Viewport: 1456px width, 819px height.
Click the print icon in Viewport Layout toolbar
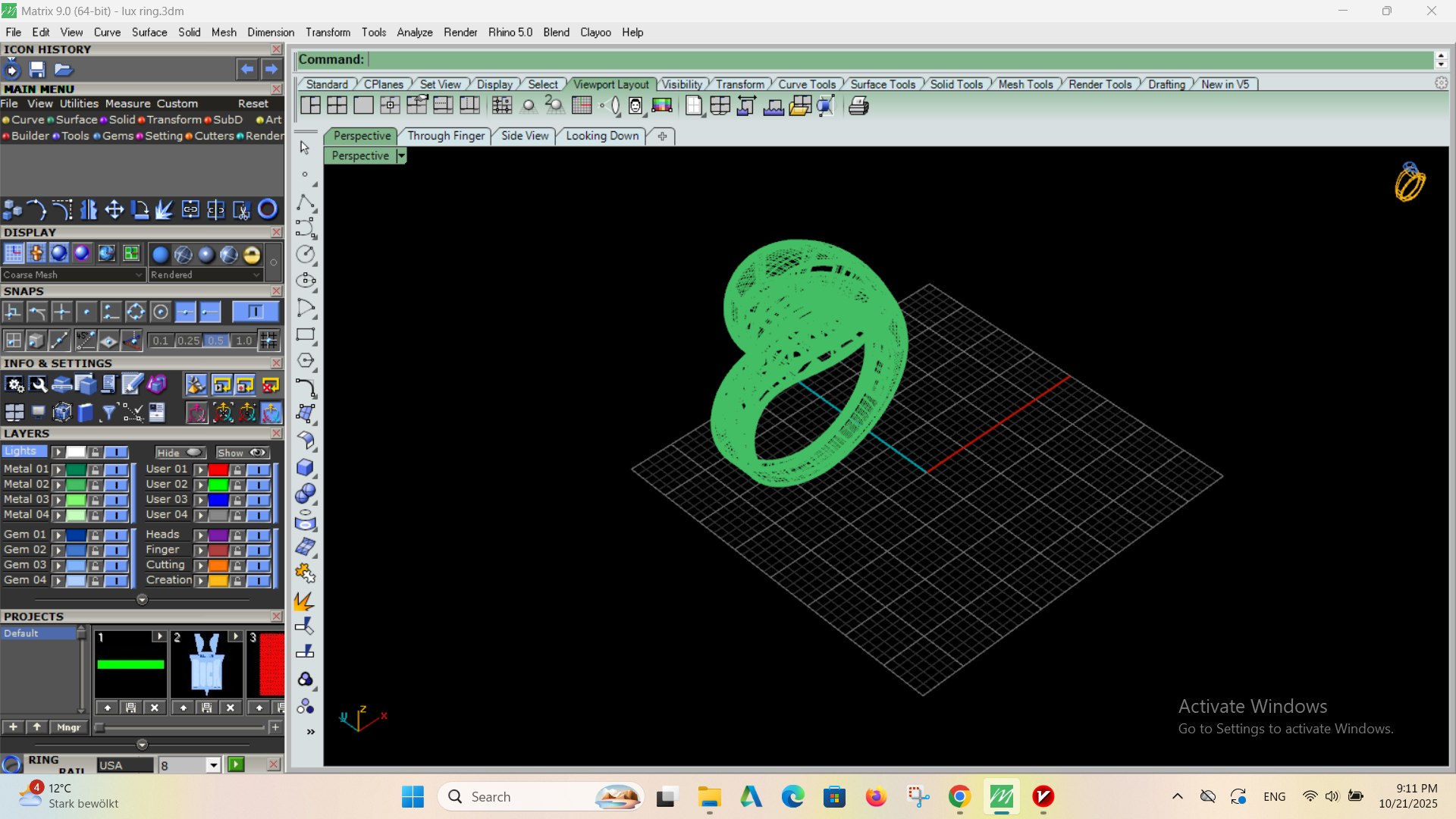tap(858, 106)
